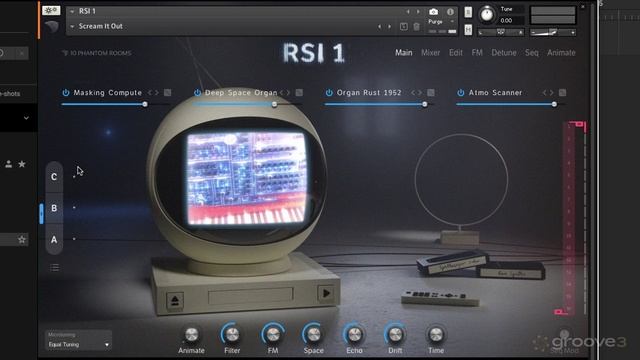Switch to the Main tab
640x360 pixels.
coord(403,53)
